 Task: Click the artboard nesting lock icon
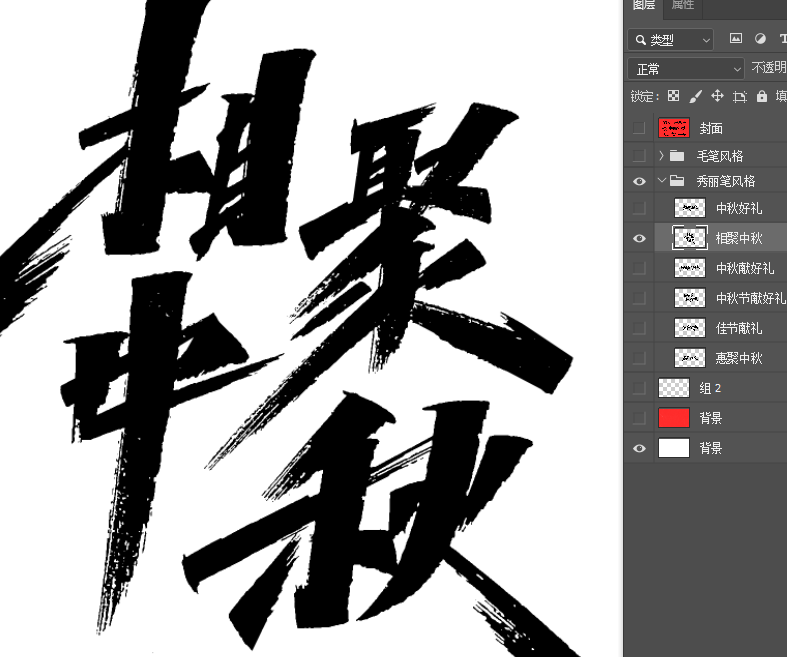(740, 97)
